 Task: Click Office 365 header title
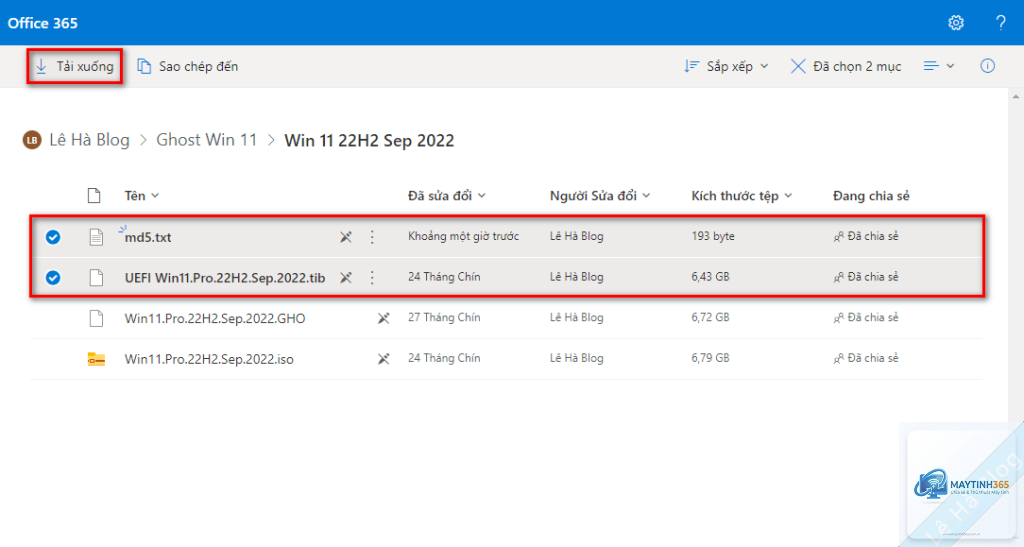42,23
